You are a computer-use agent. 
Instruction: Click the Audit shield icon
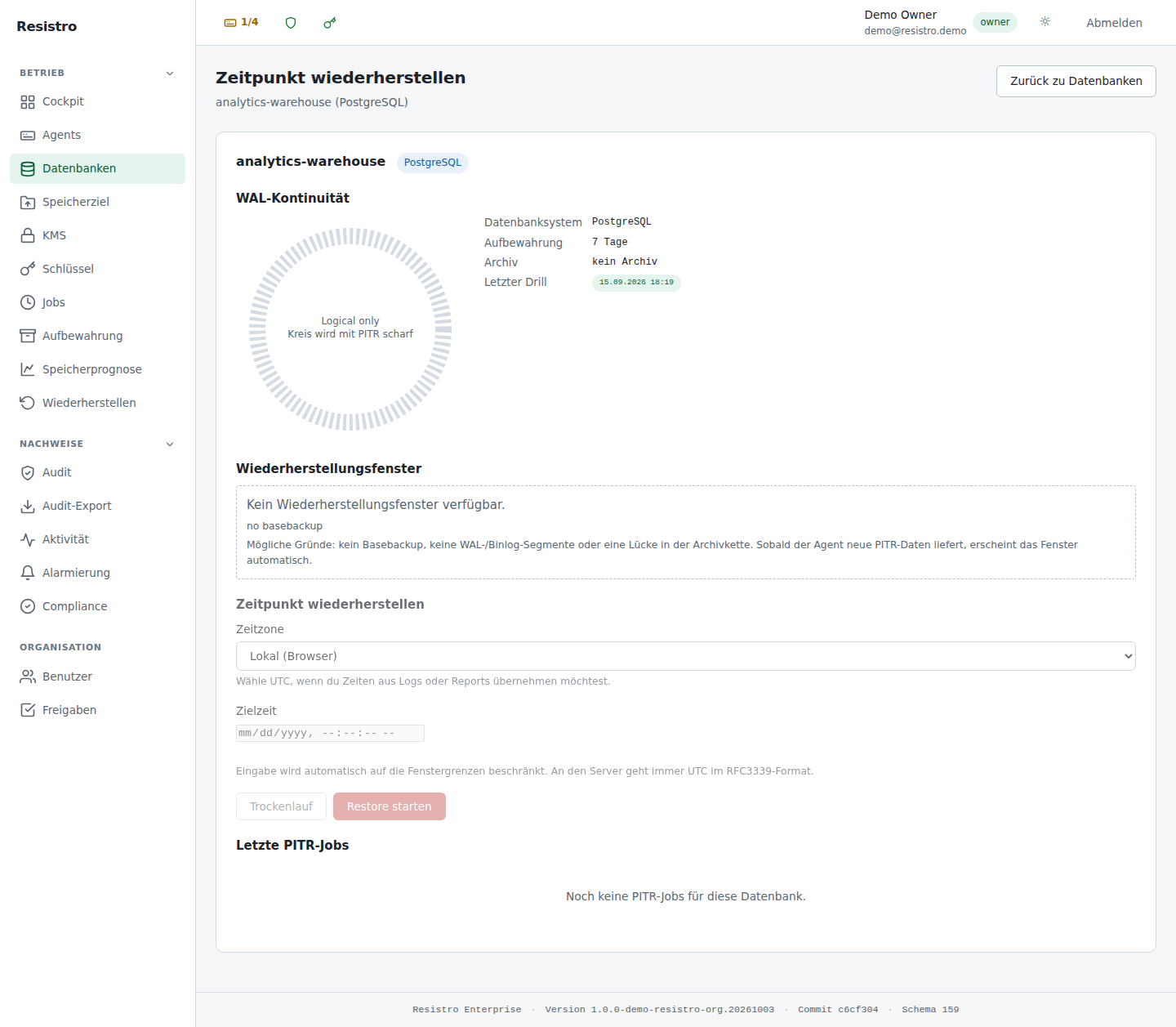click(x=28, y=473)
